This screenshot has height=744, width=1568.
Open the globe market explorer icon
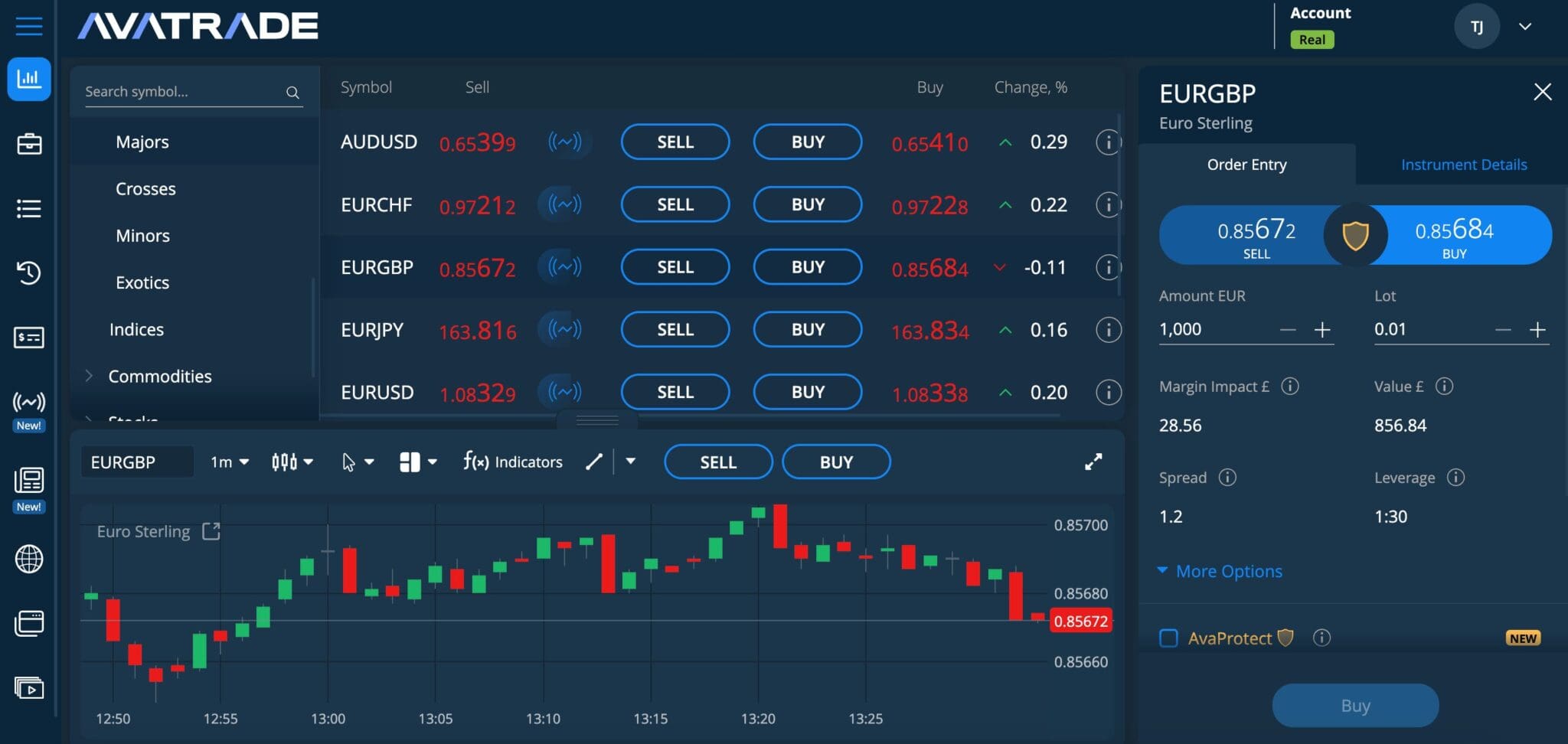point(28,559)
